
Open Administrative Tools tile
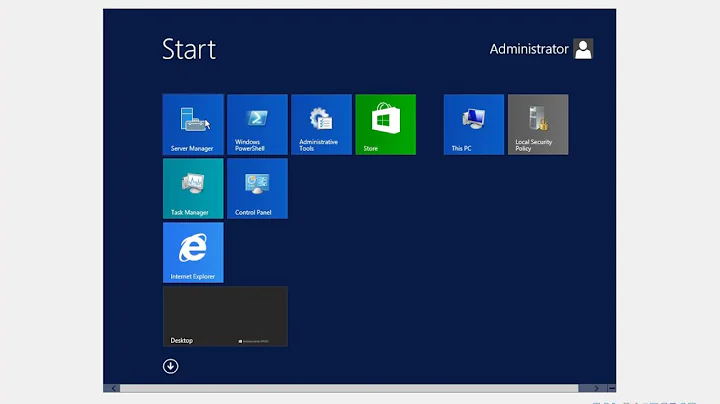[x=321, y=124]
